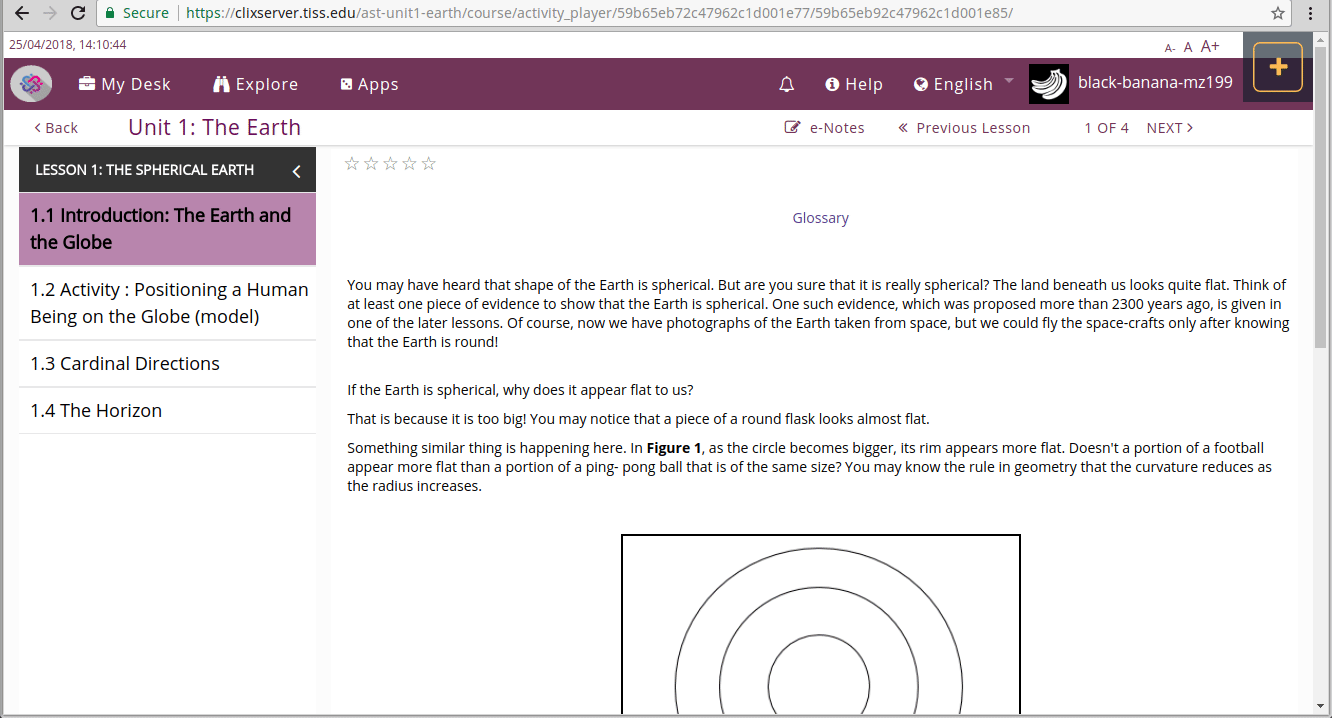Image resolution: width=1332 pixels, height=718 pixels.
Task: Open Explore menu
Action: coord(256,85)
